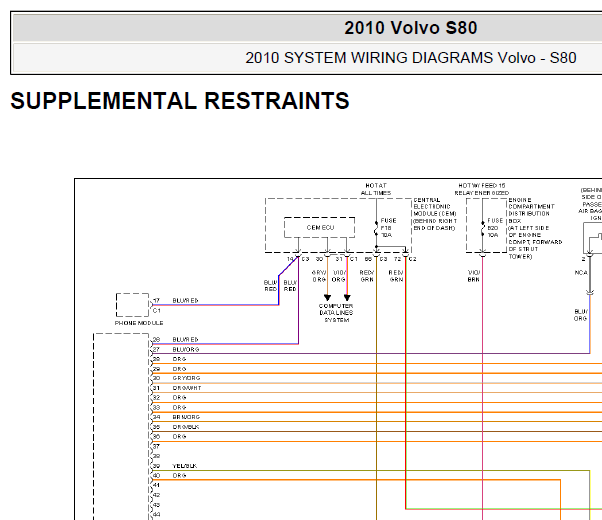The image size is (602, 520).
Task: Click empty pin number 37
Action: click(x=156, y=446)
